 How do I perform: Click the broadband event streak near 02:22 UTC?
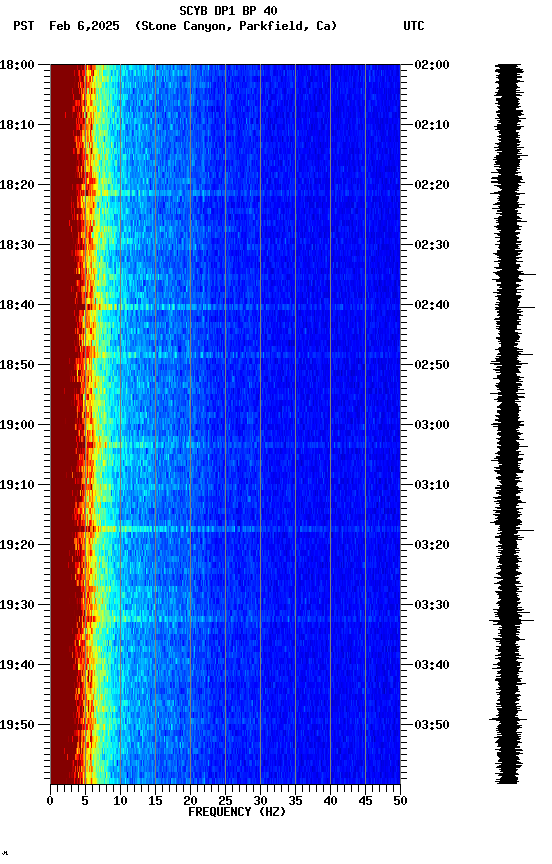[x=225, y=193]
